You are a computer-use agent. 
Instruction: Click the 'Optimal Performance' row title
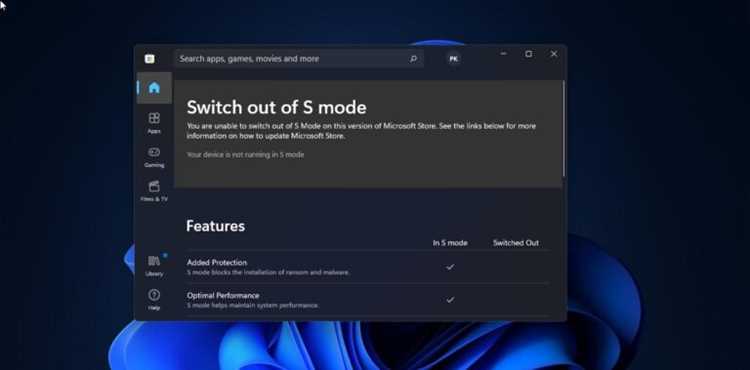click(x=223, y=295)
